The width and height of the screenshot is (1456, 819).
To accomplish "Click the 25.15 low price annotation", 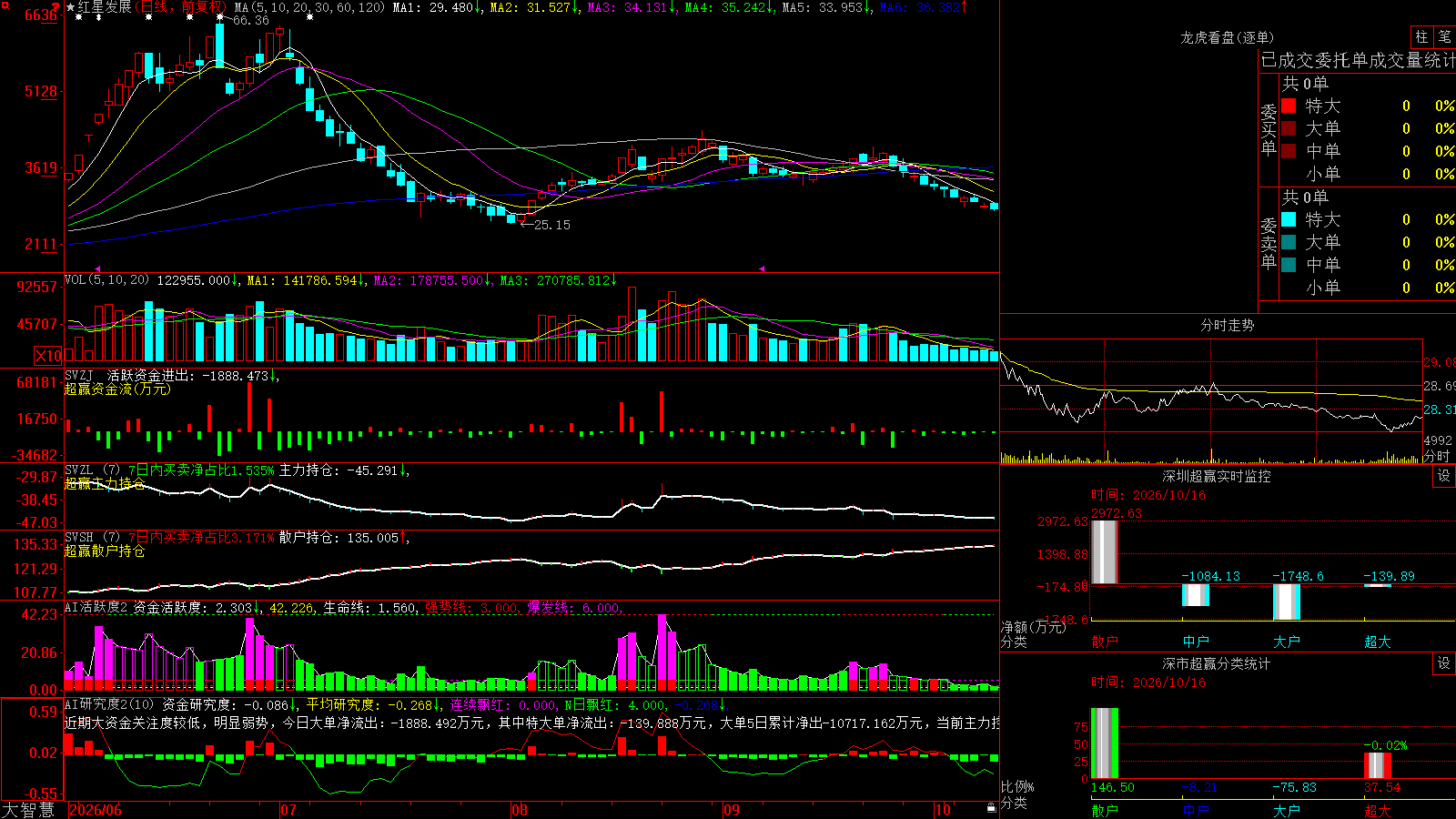I will [x=551, y=225].
